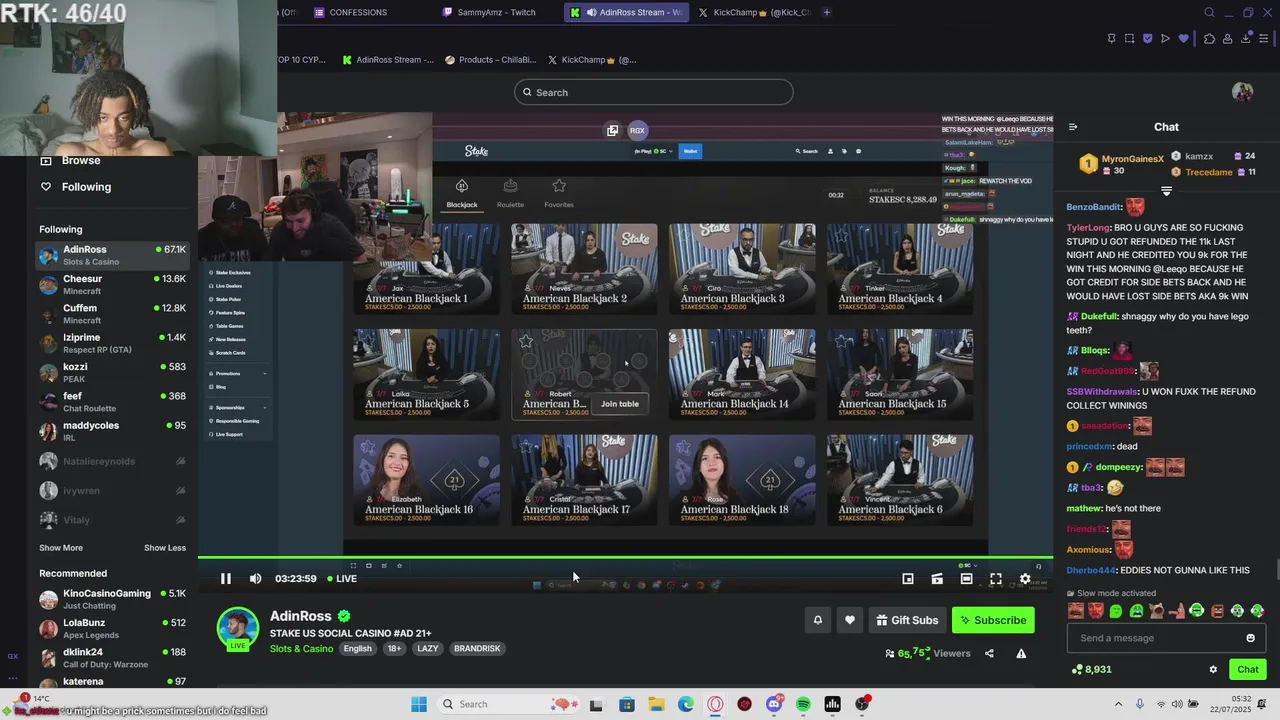Open chat settings gear icon
Screen dimensions: 1280x720
(1213, 670)
